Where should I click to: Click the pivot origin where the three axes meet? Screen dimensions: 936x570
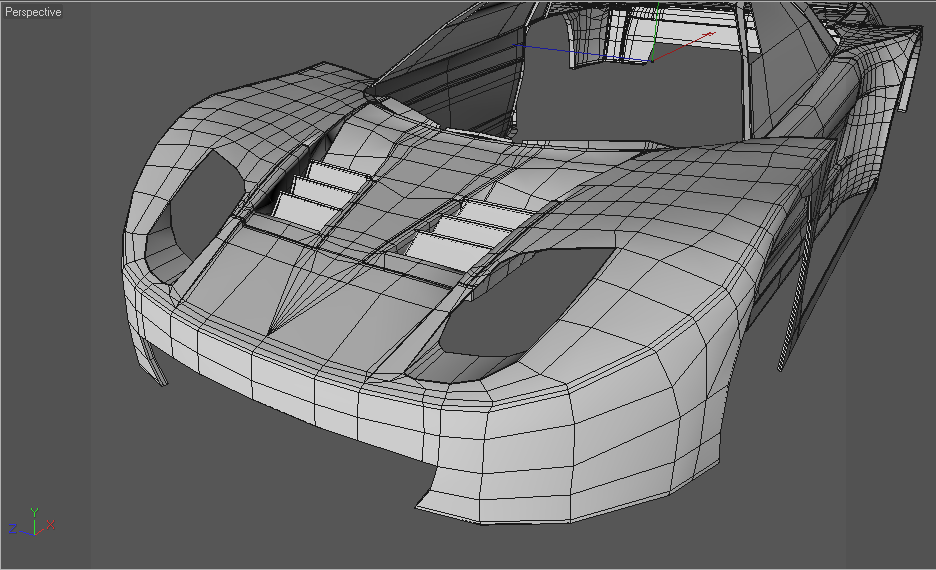(652, 60)
